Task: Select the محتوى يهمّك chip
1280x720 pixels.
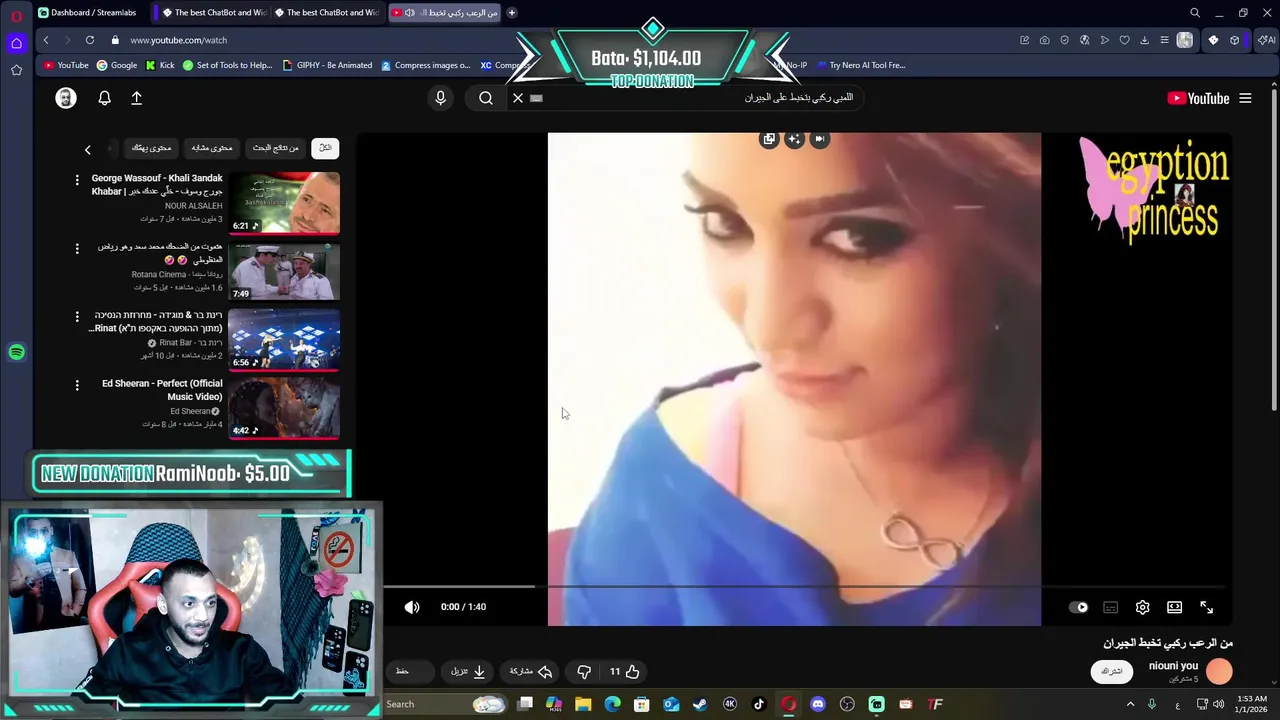Action: [x=152, y=148]
